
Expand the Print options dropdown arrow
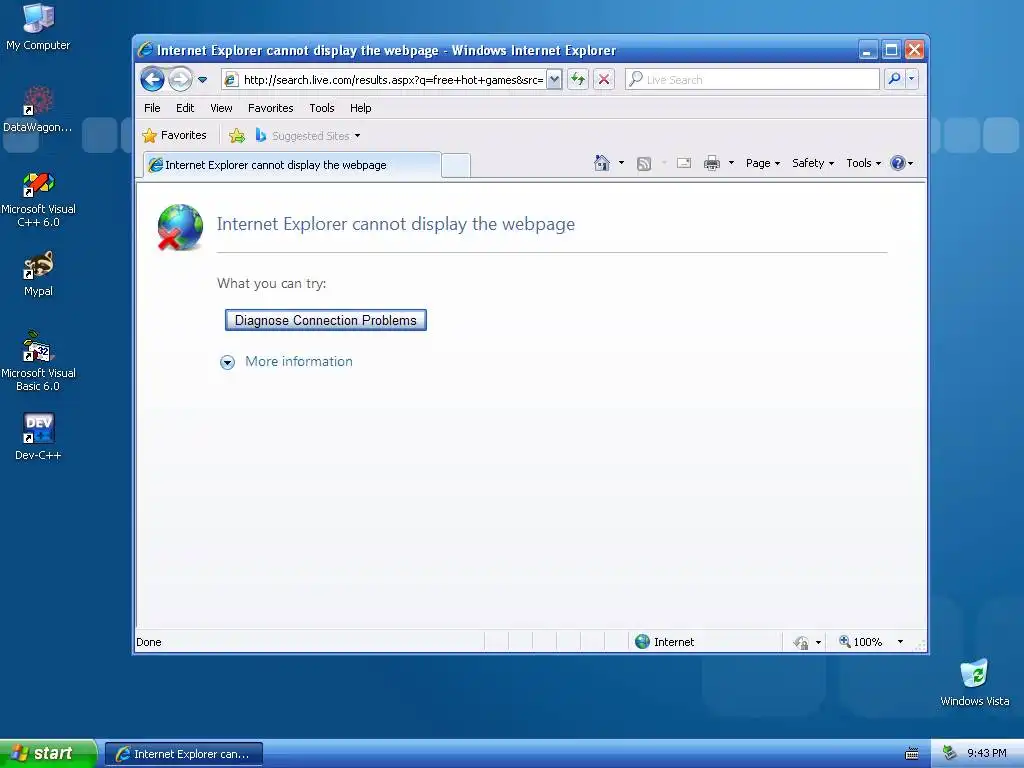[731, 163]
